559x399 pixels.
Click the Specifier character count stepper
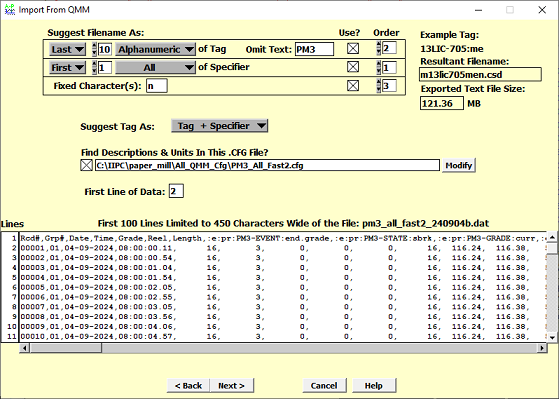tap(94, 67)
